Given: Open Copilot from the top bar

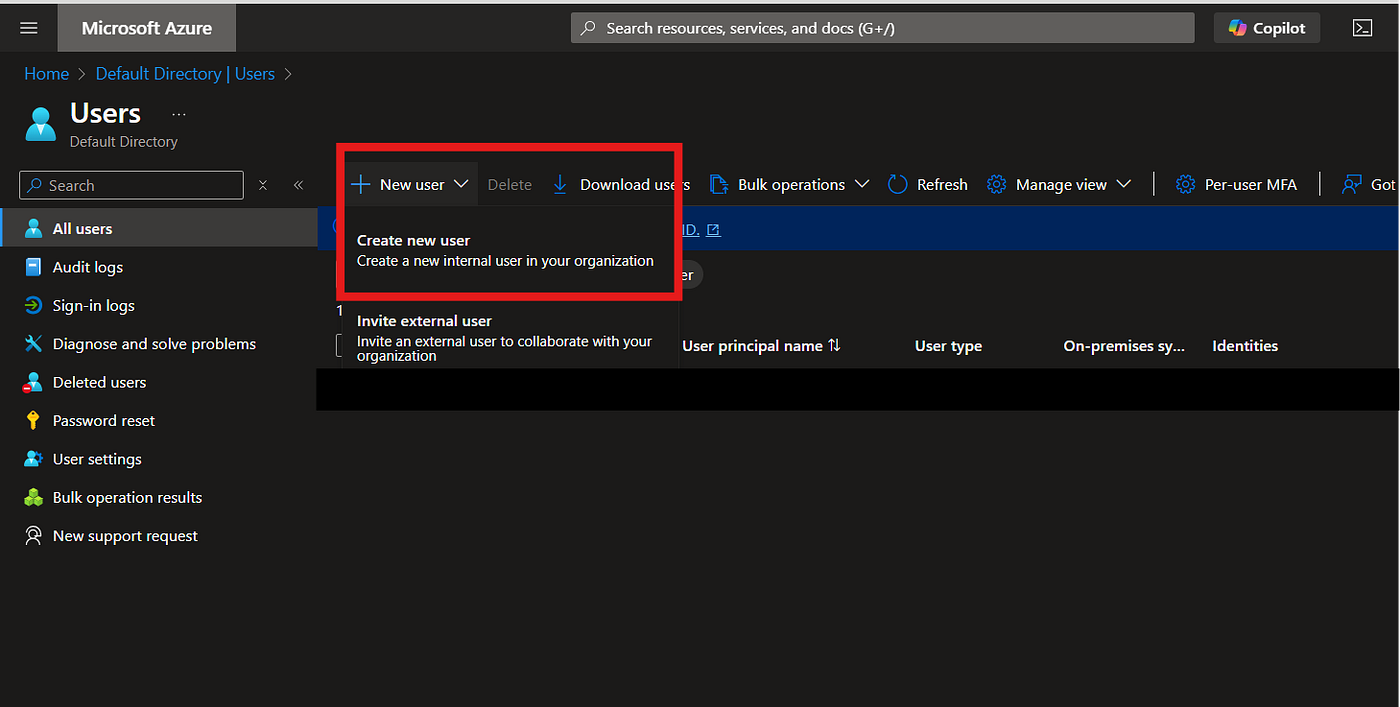Looking at the screenshot, I should click(1267, 28).
